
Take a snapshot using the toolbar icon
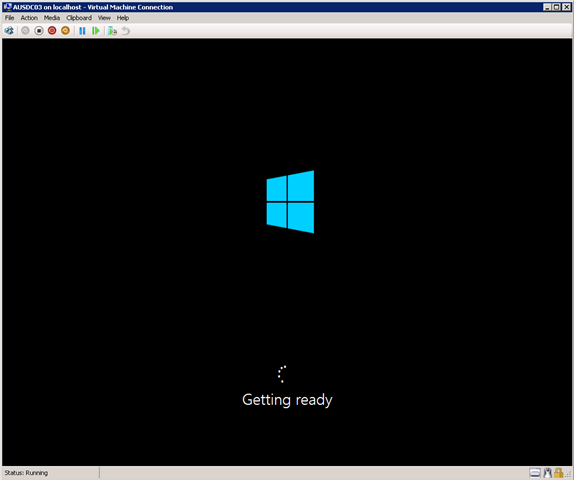(x=112, y=31)
